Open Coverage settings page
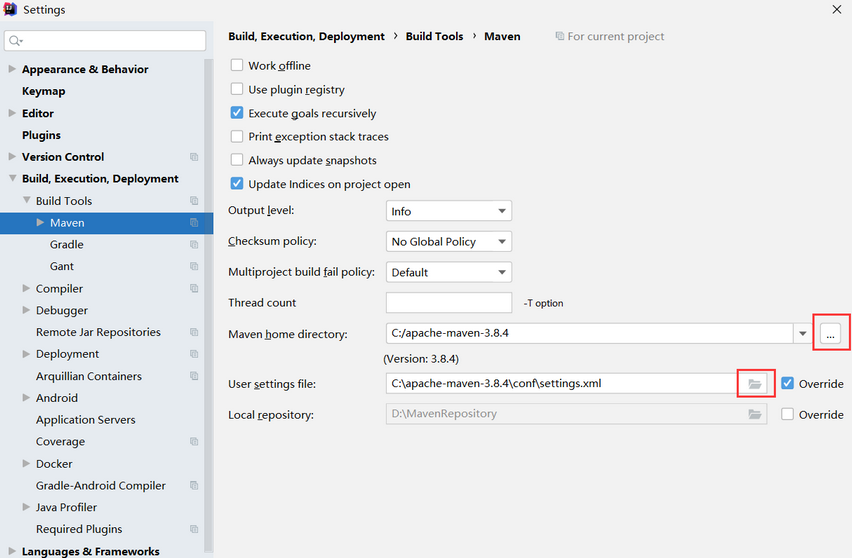The height and width of the screenshot is (558, 852). pos(60,442)
